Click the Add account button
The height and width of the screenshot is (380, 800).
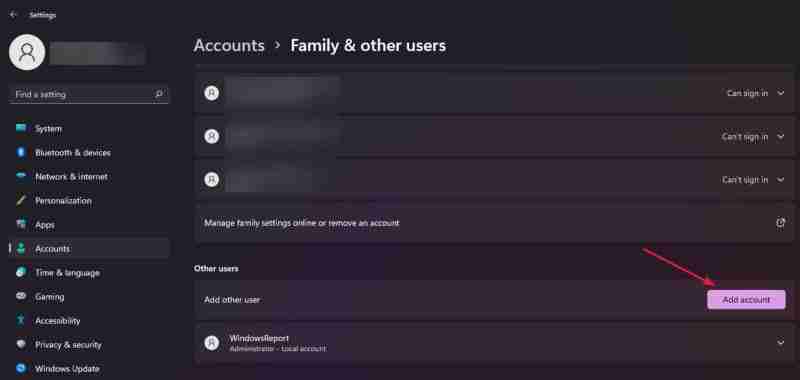(x=746, y=299)
